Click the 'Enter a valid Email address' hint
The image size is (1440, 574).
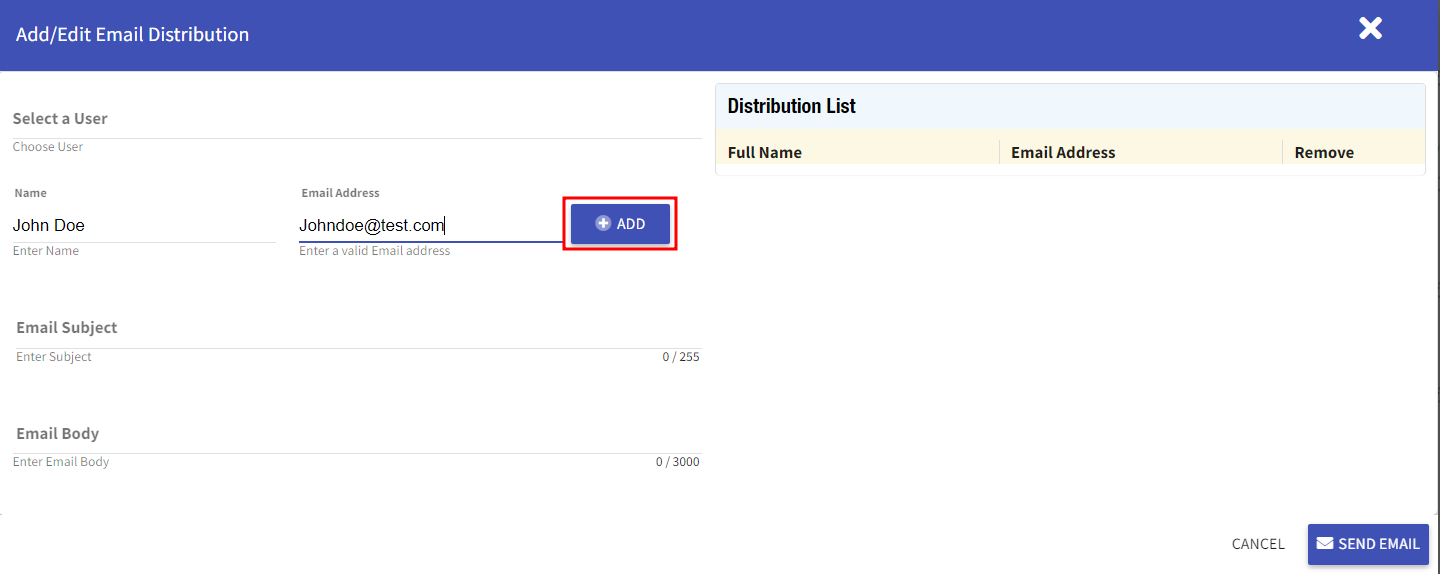(x=375, y=251)
